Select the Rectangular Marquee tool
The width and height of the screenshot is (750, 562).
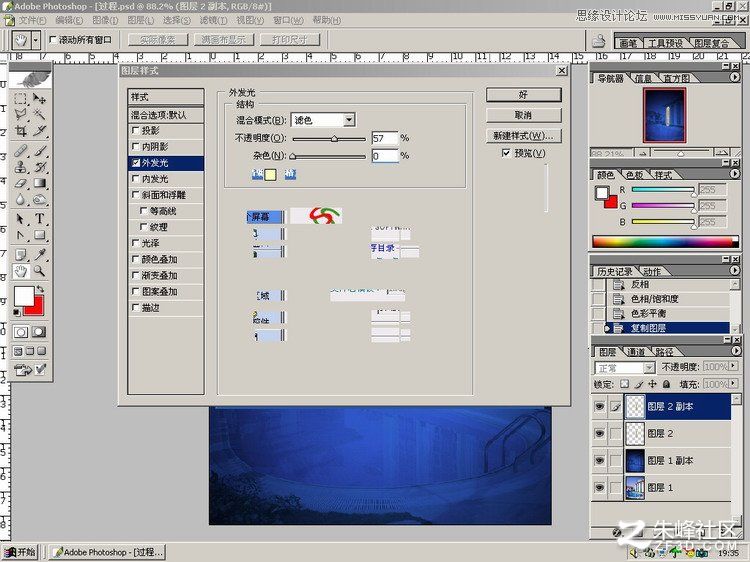pyautogui.click(x=20, y=99)
